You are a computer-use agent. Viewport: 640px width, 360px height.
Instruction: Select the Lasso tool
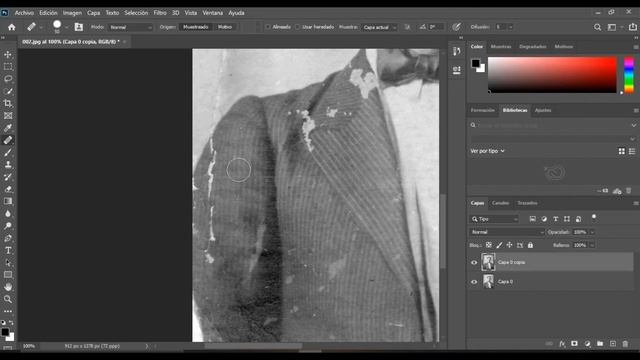coord(8,79)
